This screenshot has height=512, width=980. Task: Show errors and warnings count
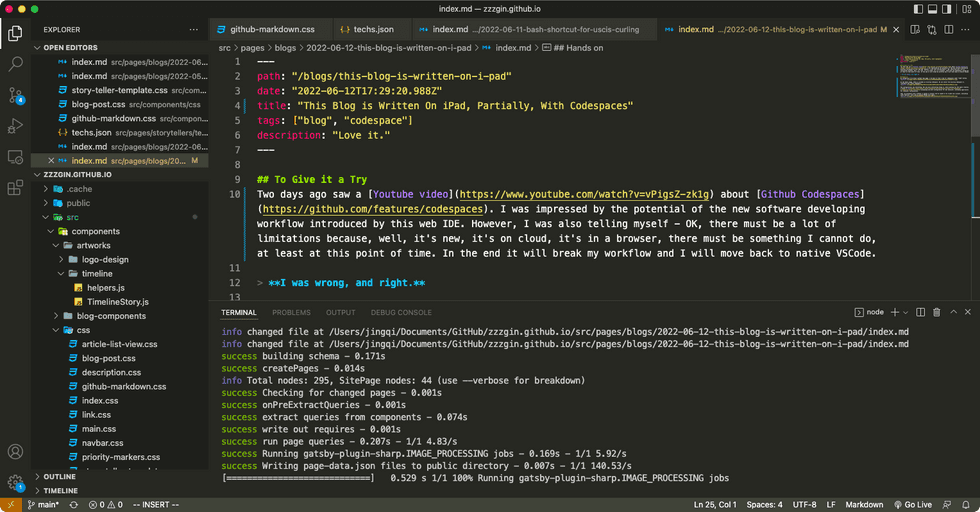[x=106, y=504]
